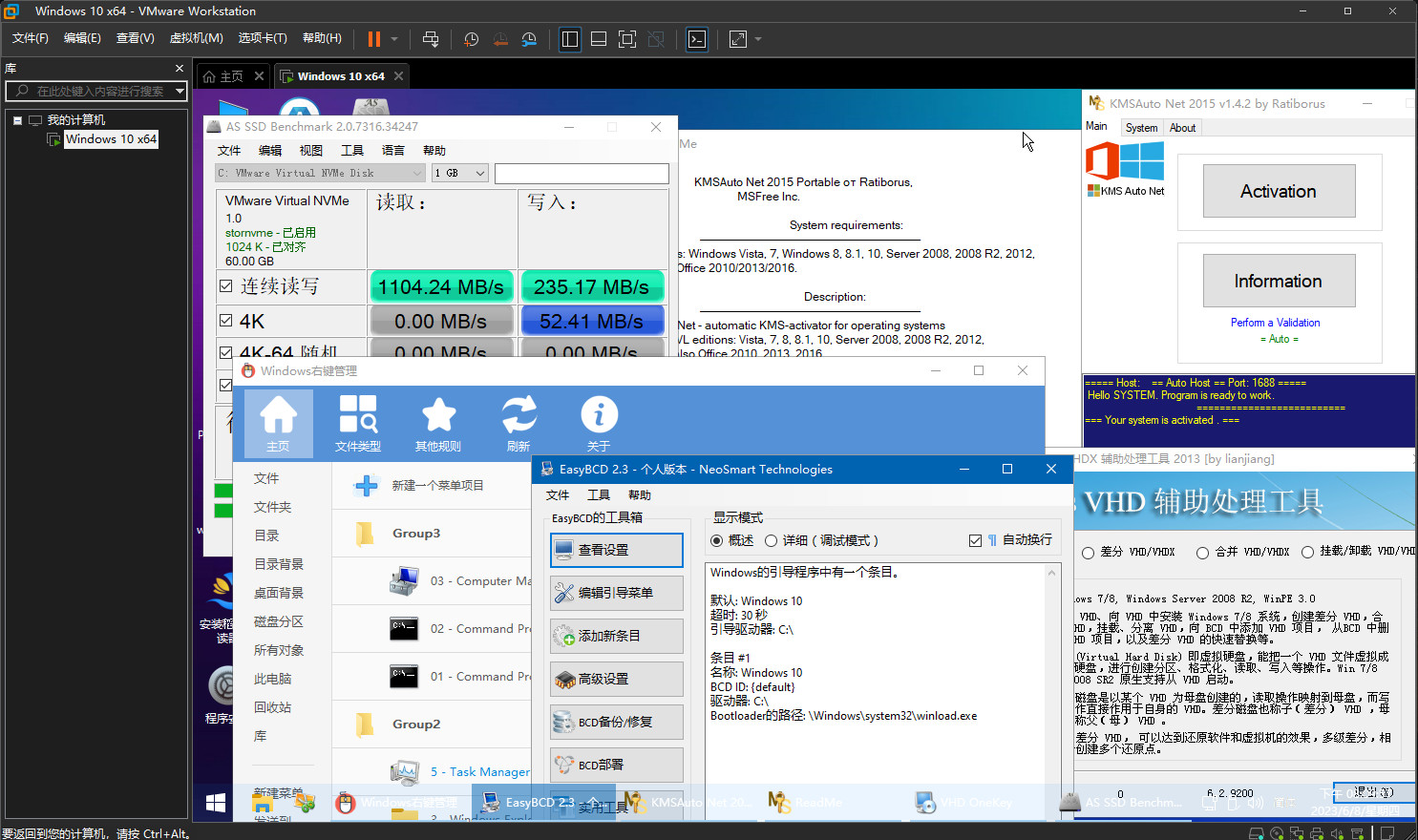Screen dimensions: 1418x840
Task: Click the send Ctrl+Alt+Del toolbar icon
Action: tap(431, 39)
